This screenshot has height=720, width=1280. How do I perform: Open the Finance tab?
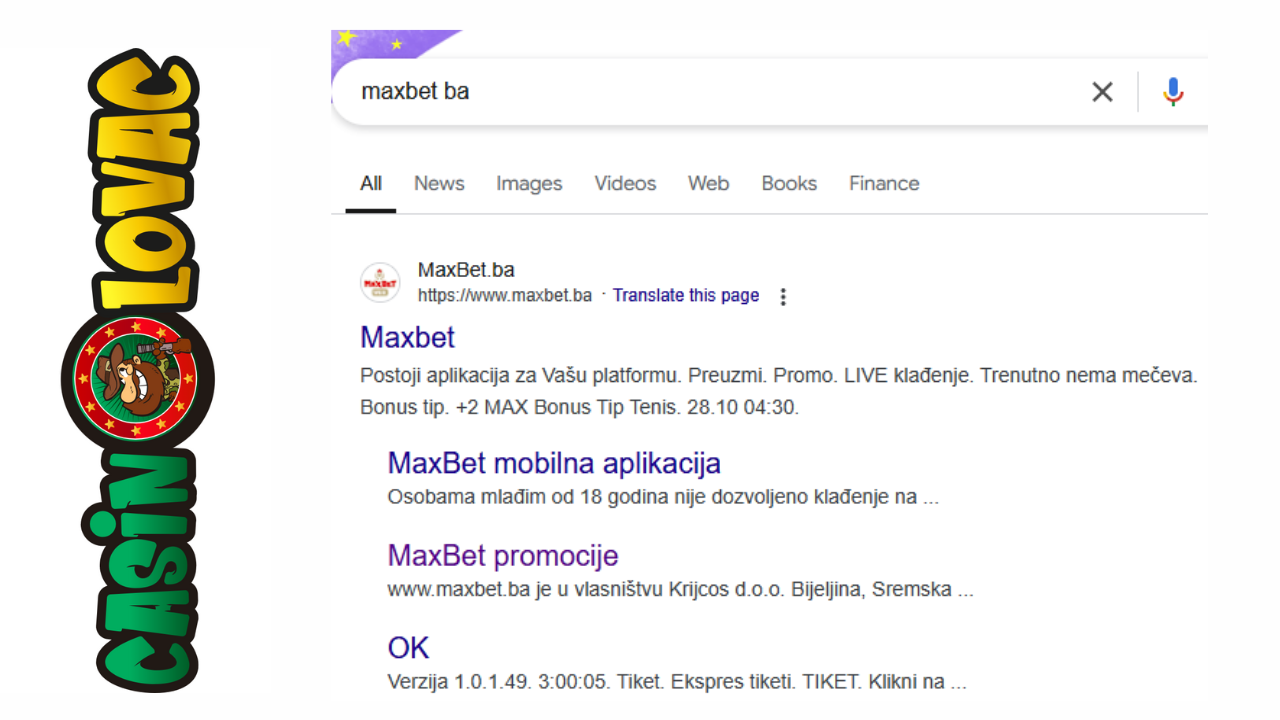884,184
